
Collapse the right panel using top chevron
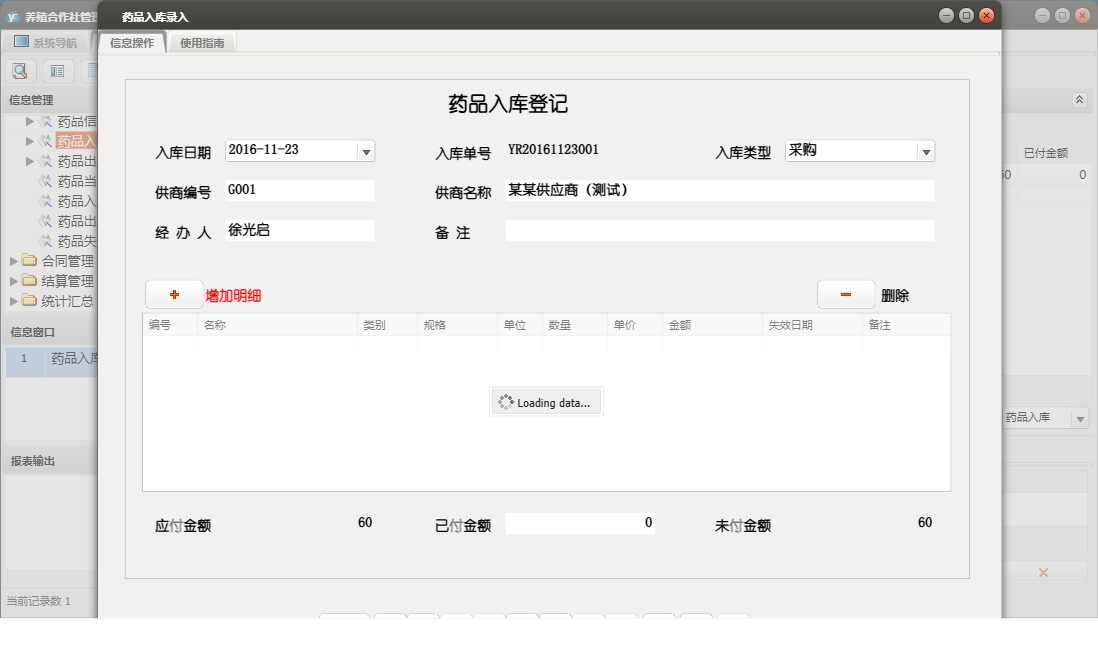coord(1079,100)
